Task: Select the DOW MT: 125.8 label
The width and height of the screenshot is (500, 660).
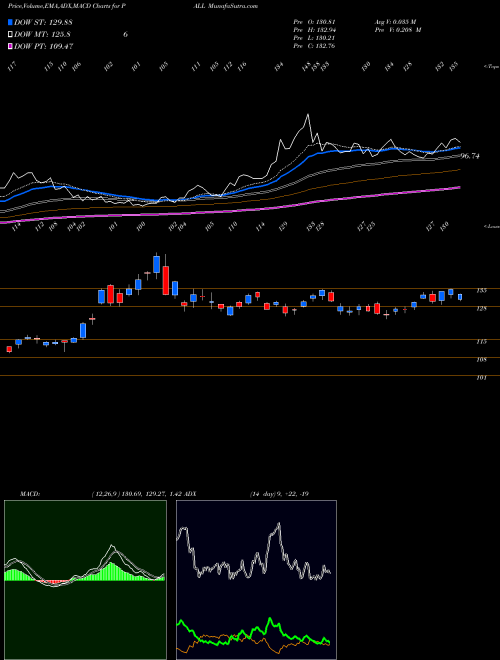Action: 42,35
